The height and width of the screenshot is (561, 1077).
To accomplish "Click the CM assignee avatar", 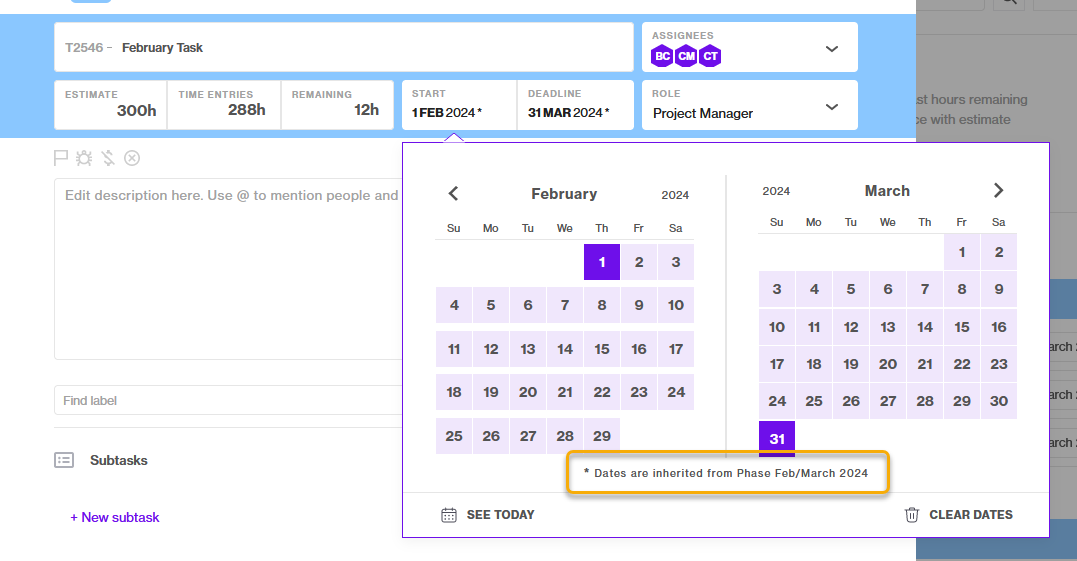I will tap(686, 56).
